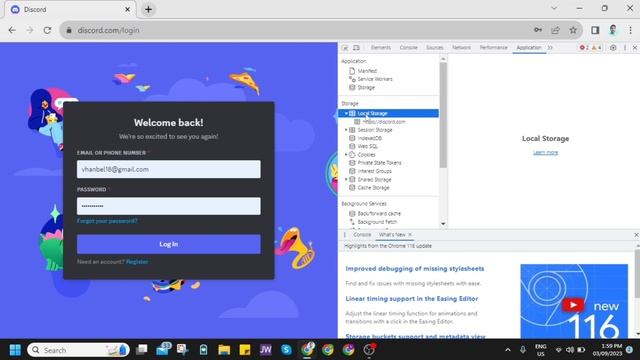Viewport: 640px width, 360px height.
Task: Select Private State Tokens item
Action: [379, 163]
